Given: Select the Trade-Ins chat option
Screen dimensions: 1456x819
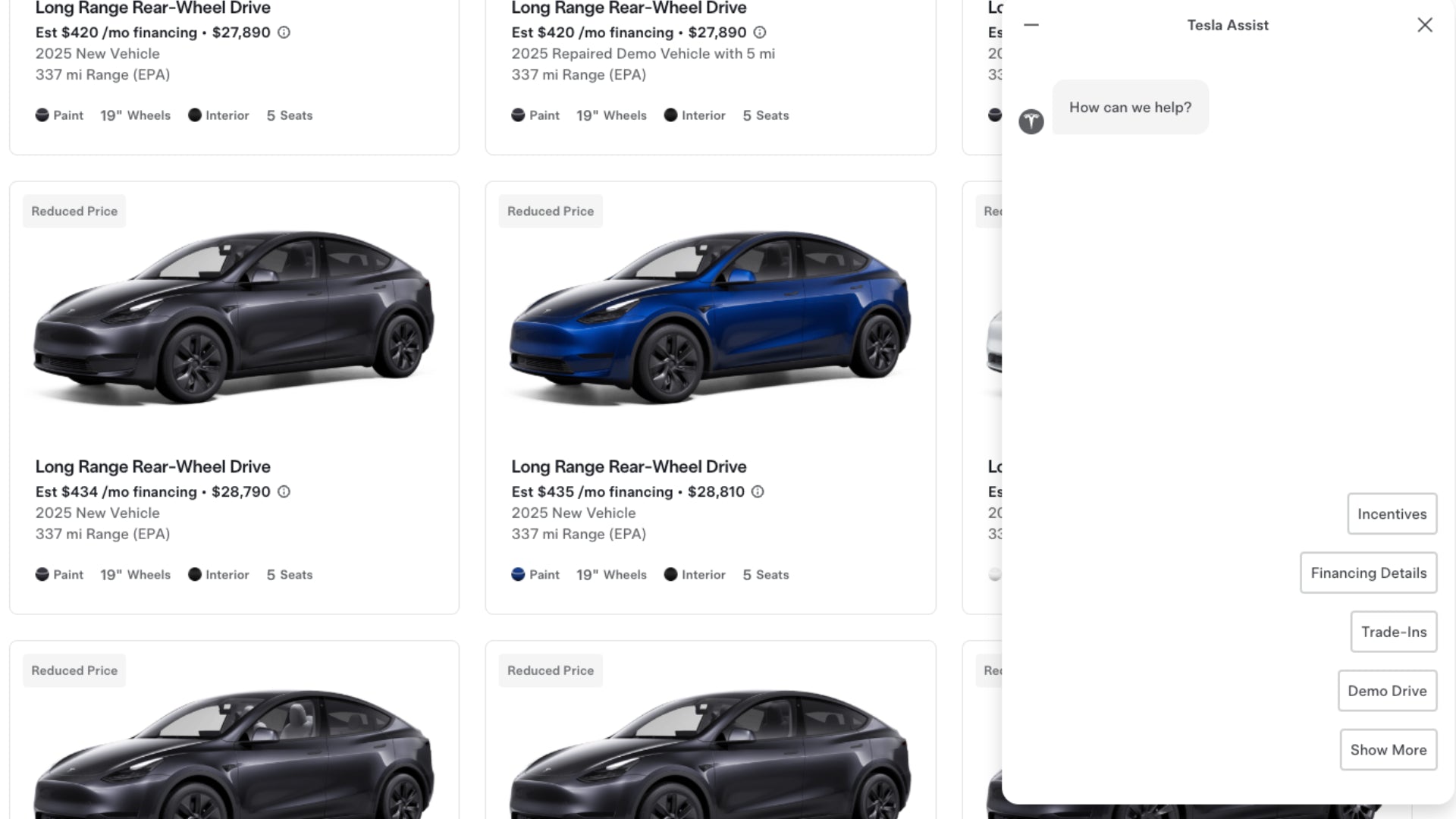Looking at the screenshot, I should [1393, 632].
